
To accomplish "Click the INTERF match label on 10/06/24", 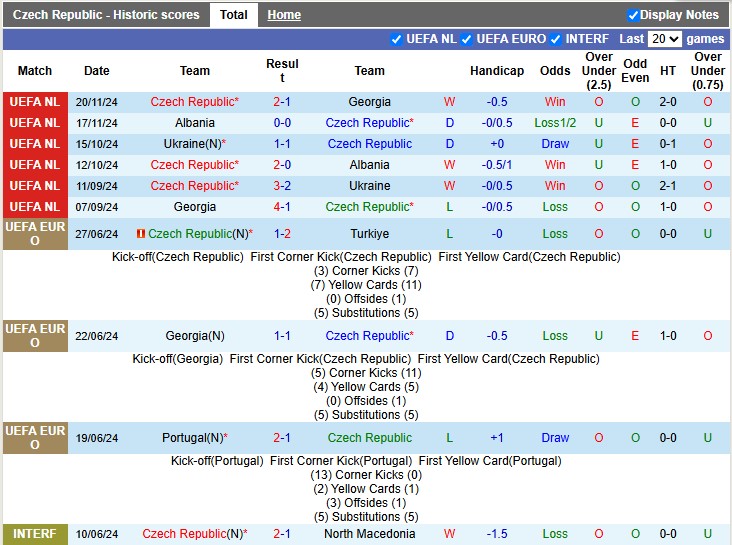I will pos(35,534).
